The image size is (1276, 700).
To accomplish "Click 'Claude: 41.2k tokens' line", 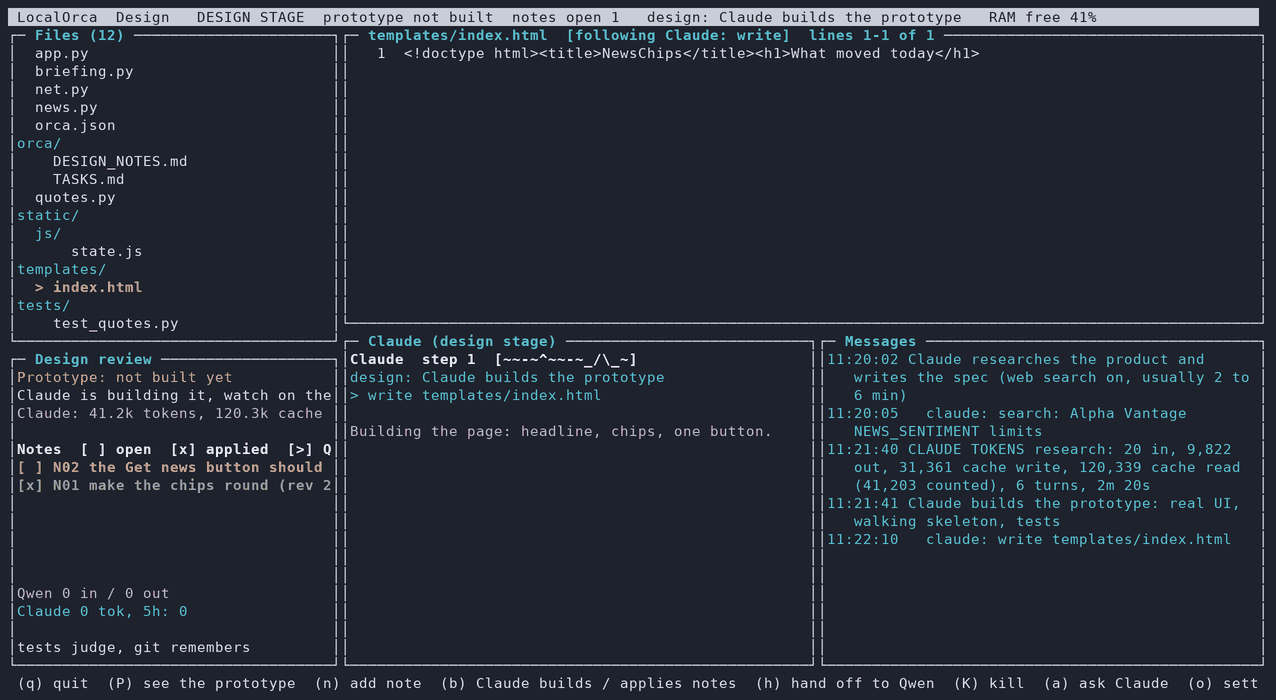I will tap(170, 413).
